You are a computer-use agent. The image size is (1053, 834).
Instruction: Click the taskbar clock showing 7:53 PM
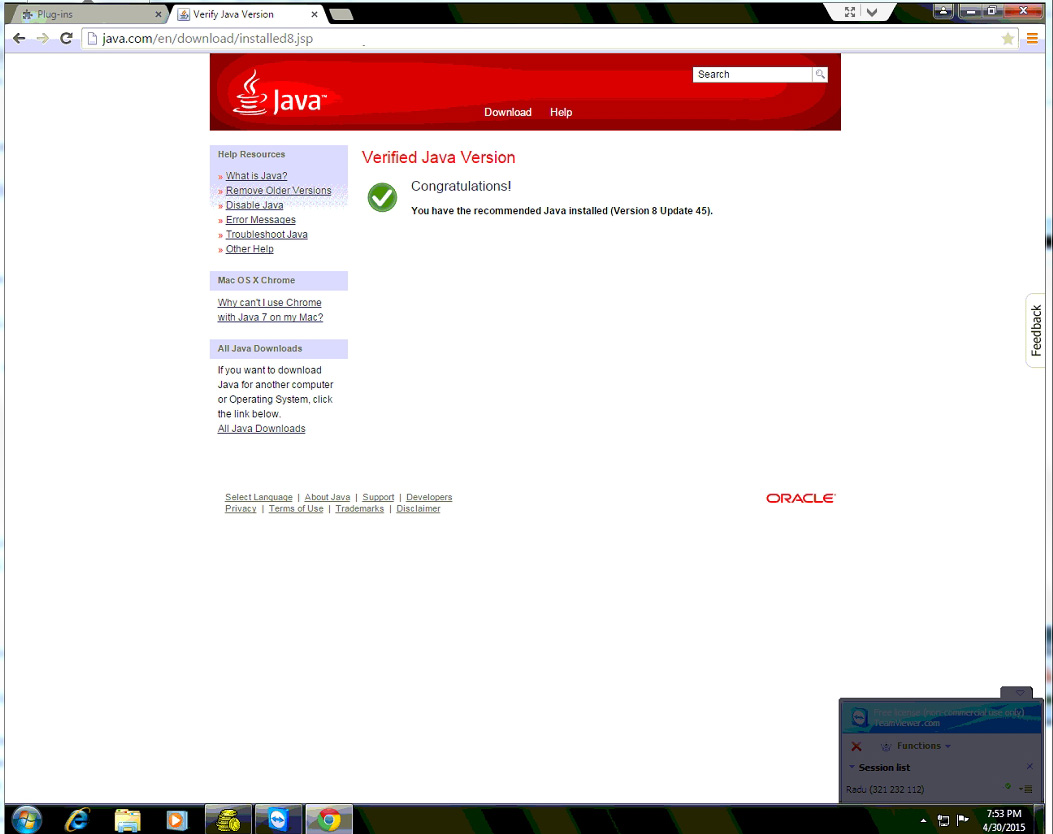point(1004,820)
